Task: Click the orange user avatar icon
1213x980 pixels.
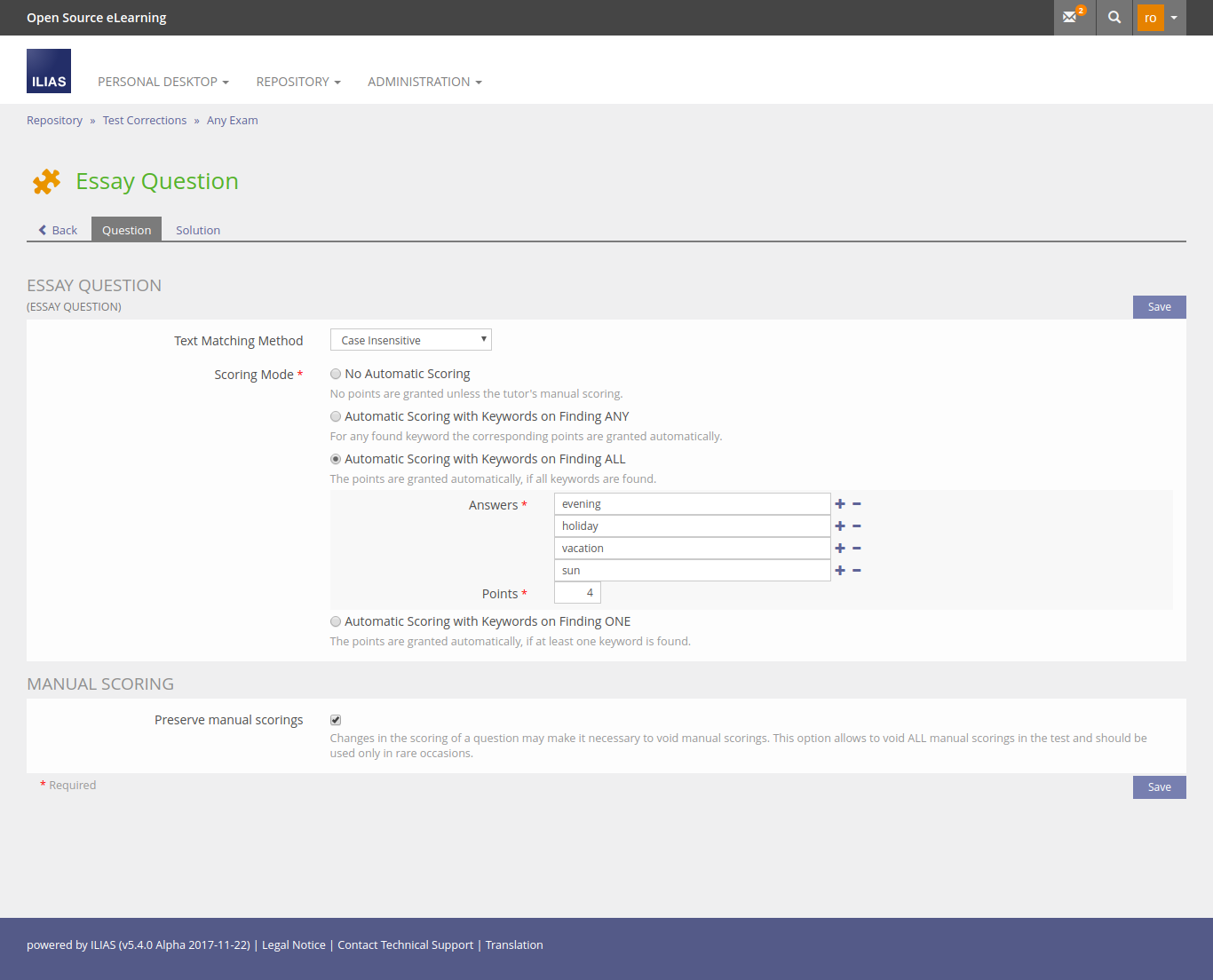Action: click(1150, 18)
